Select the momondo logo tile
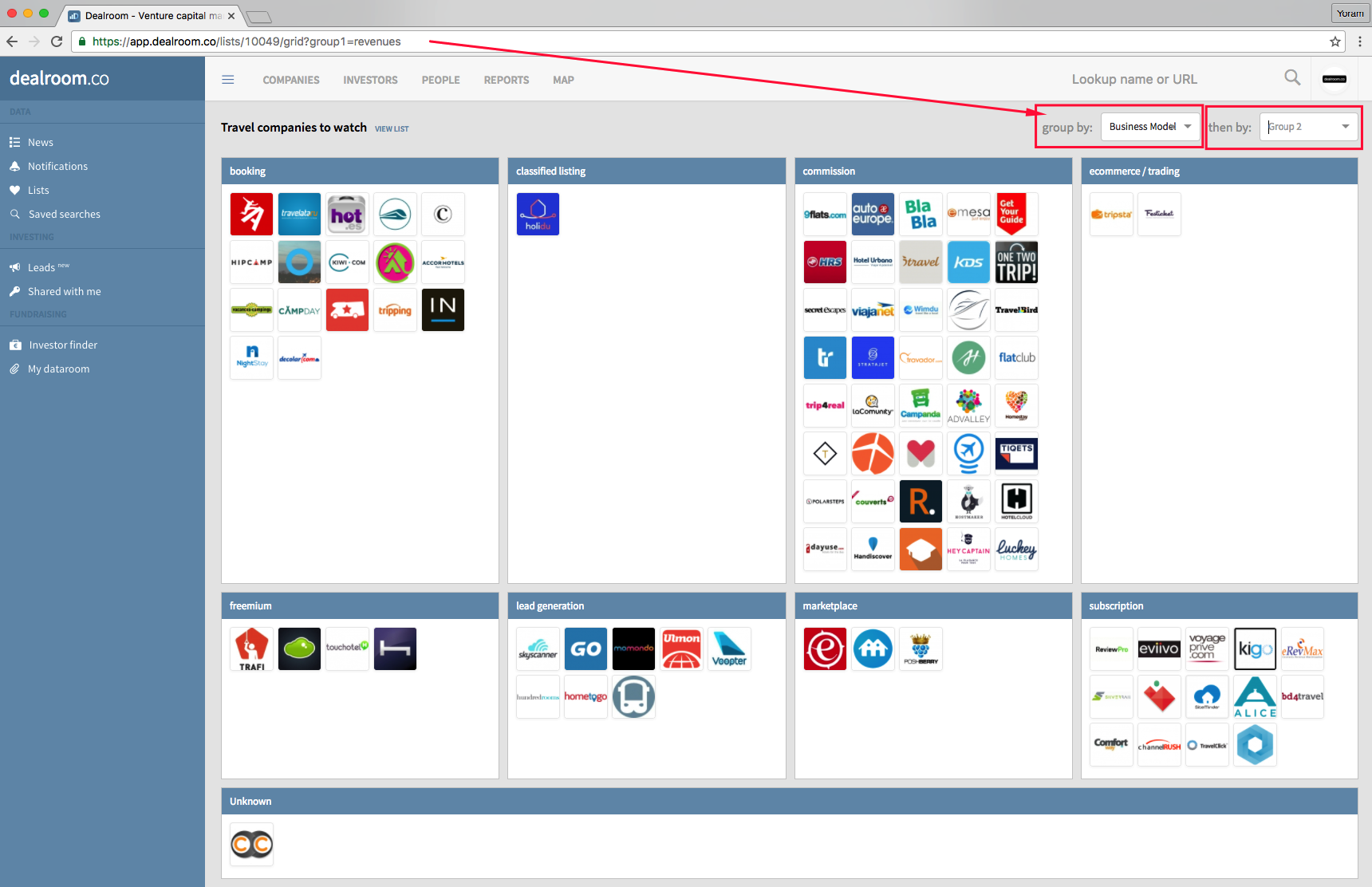Viewport: 1372px width, 887px height. point(633,649)
